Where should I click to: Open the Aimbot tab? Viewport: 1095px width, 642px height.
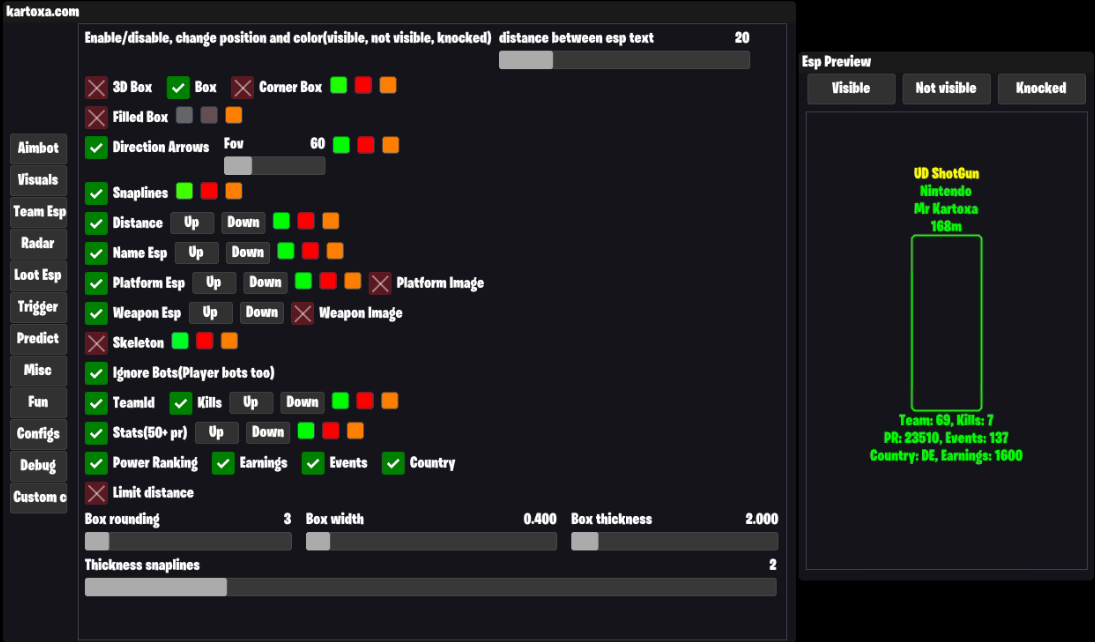pyautogui.click(x=38, y=148)
